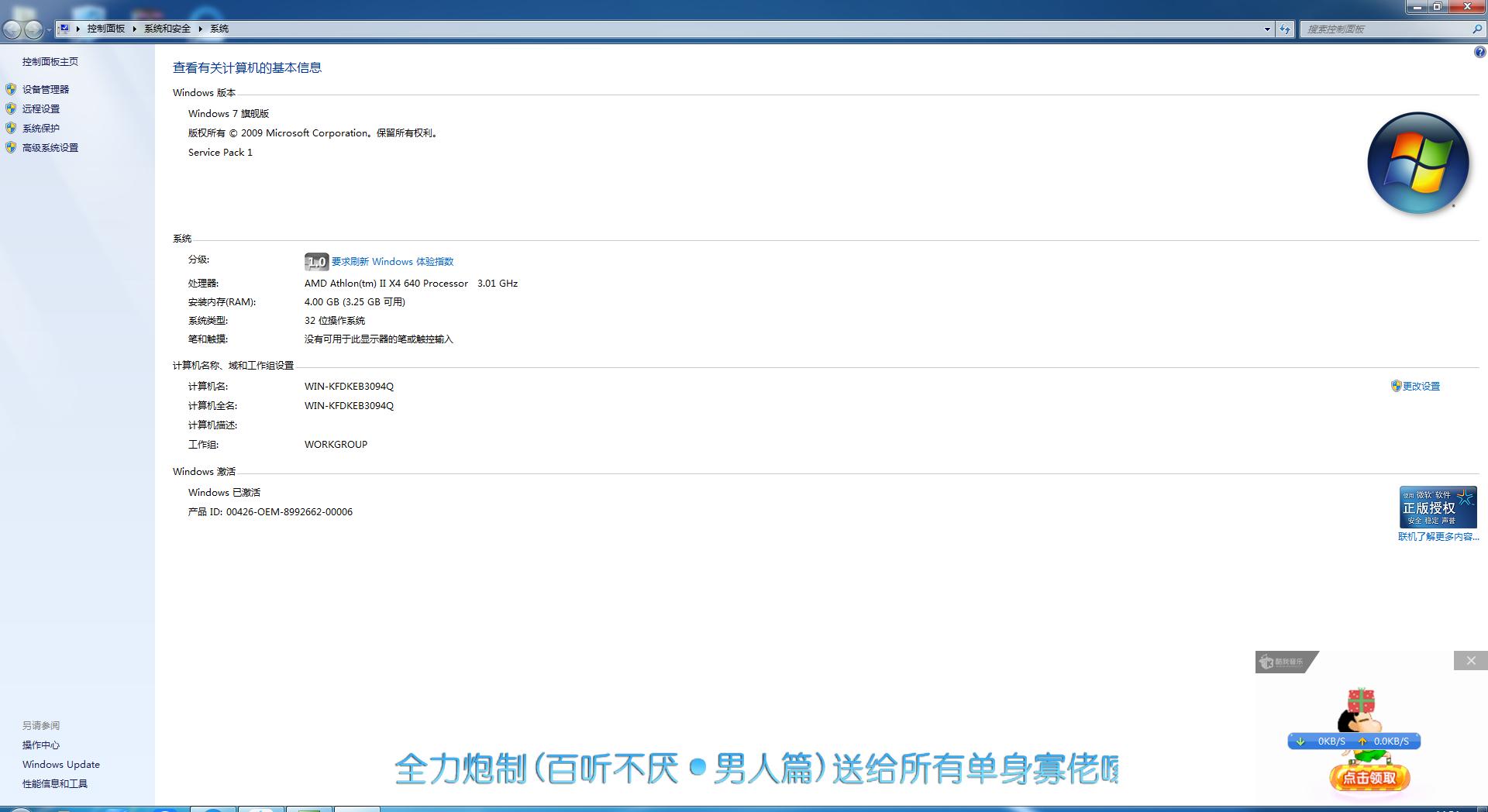
Task: Click the AMD Athlon II X4 640 processor value
Action: click(411, 283)
